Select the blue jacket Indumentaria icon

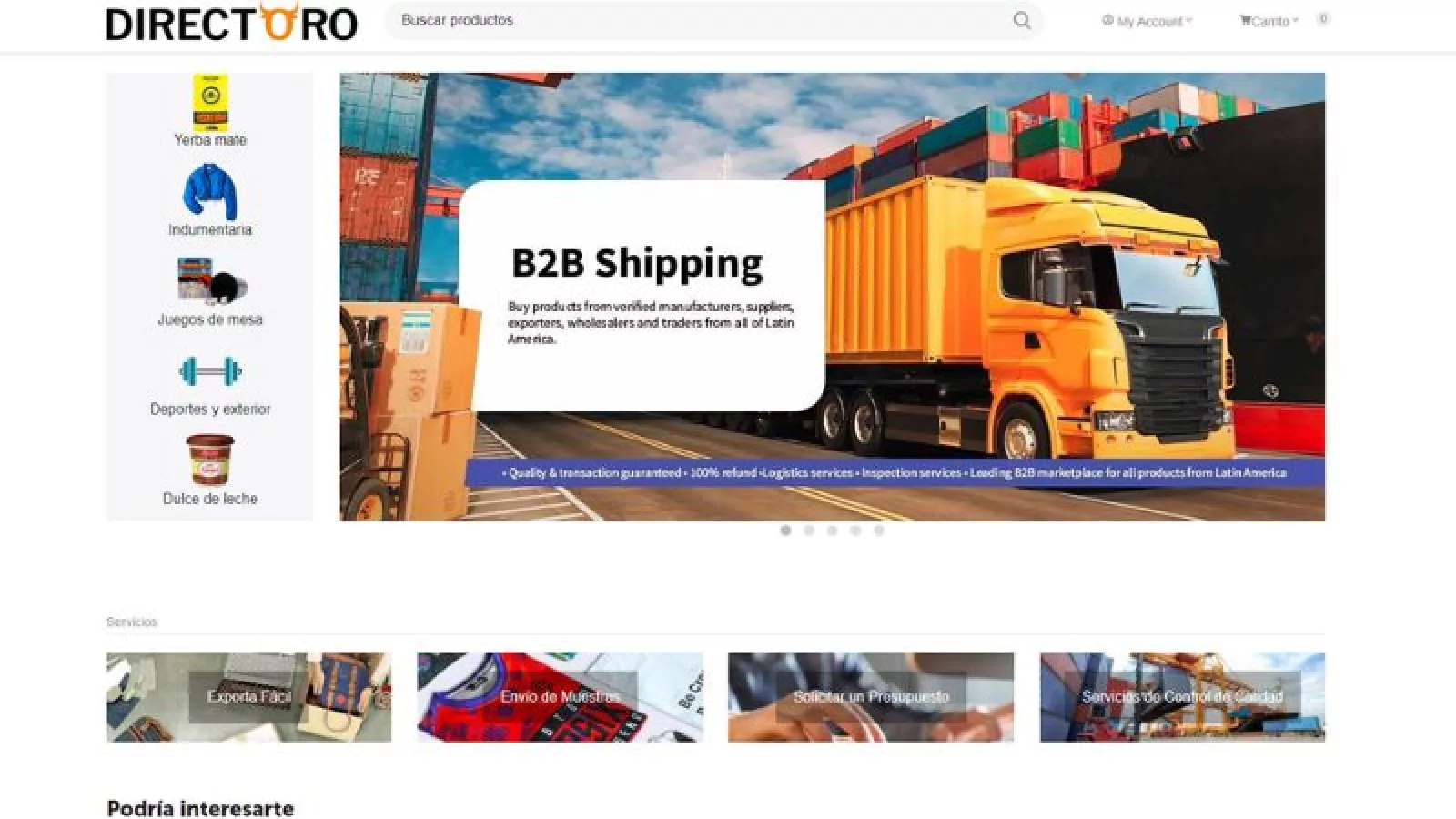210,192
